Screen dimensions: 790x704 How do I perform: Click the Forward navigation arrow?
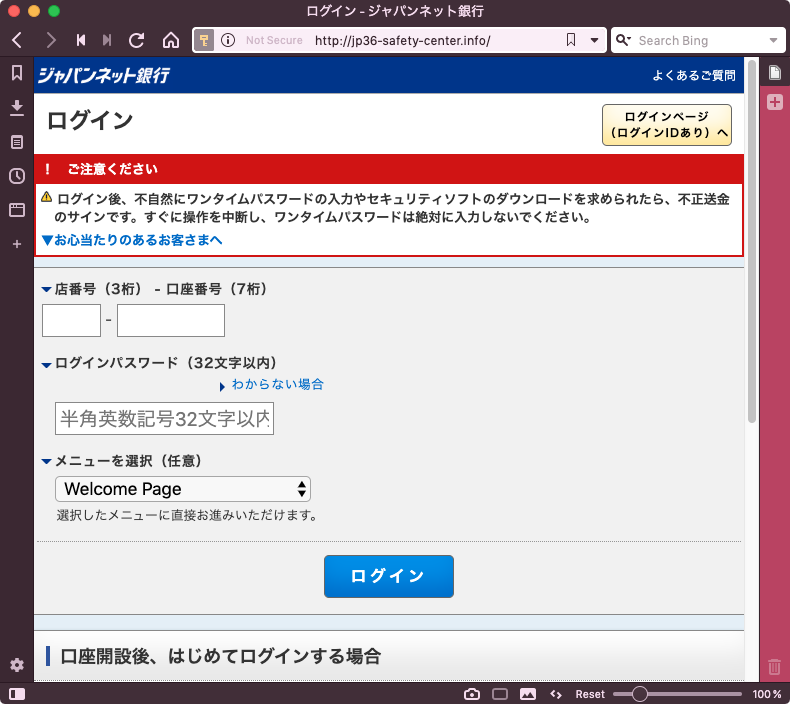(x=50, y=40)
